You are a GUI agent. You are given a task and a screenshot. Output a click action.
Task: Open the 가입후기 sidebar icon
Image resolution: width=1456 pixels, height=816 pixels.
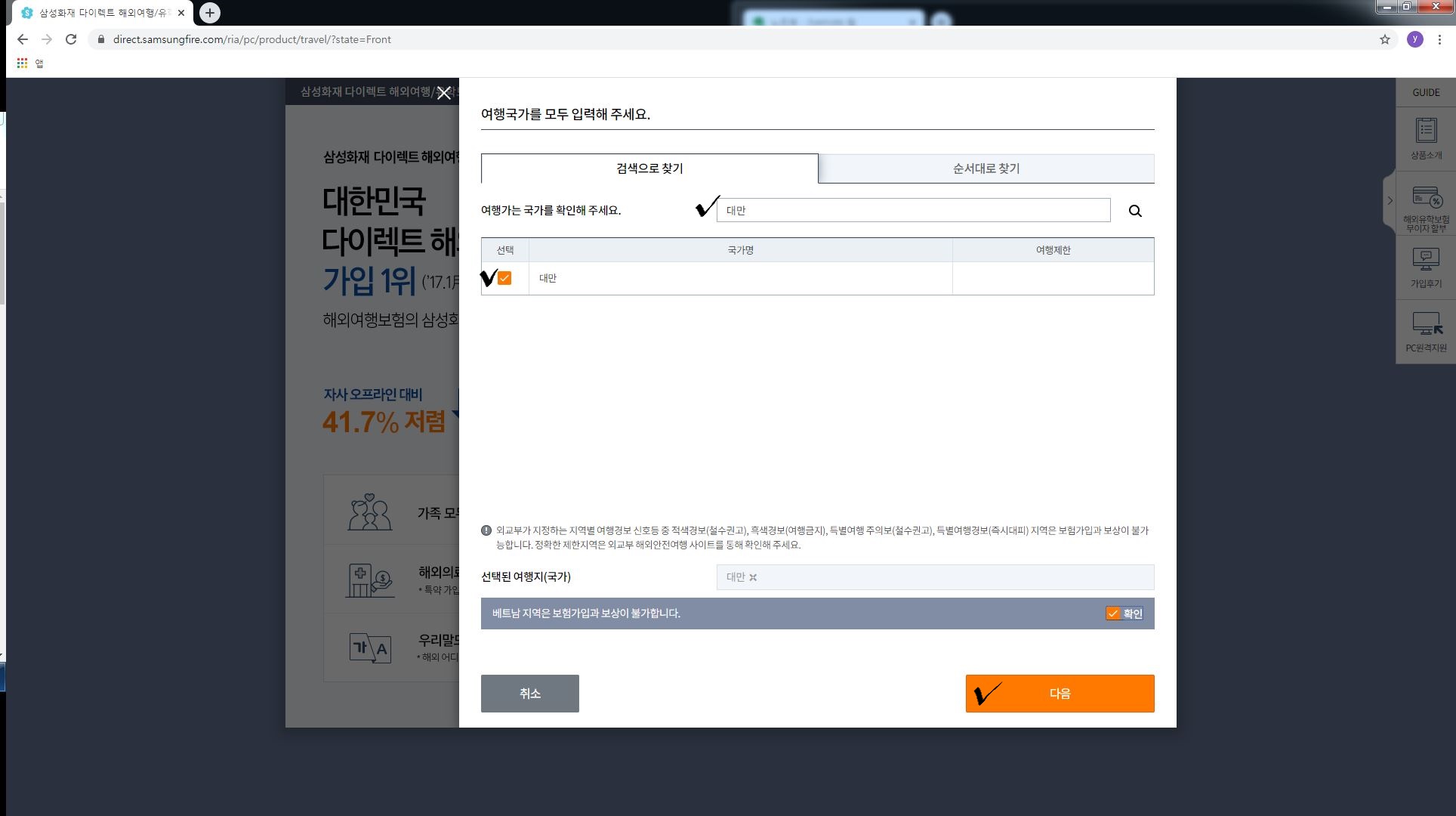pos(1426,268)
